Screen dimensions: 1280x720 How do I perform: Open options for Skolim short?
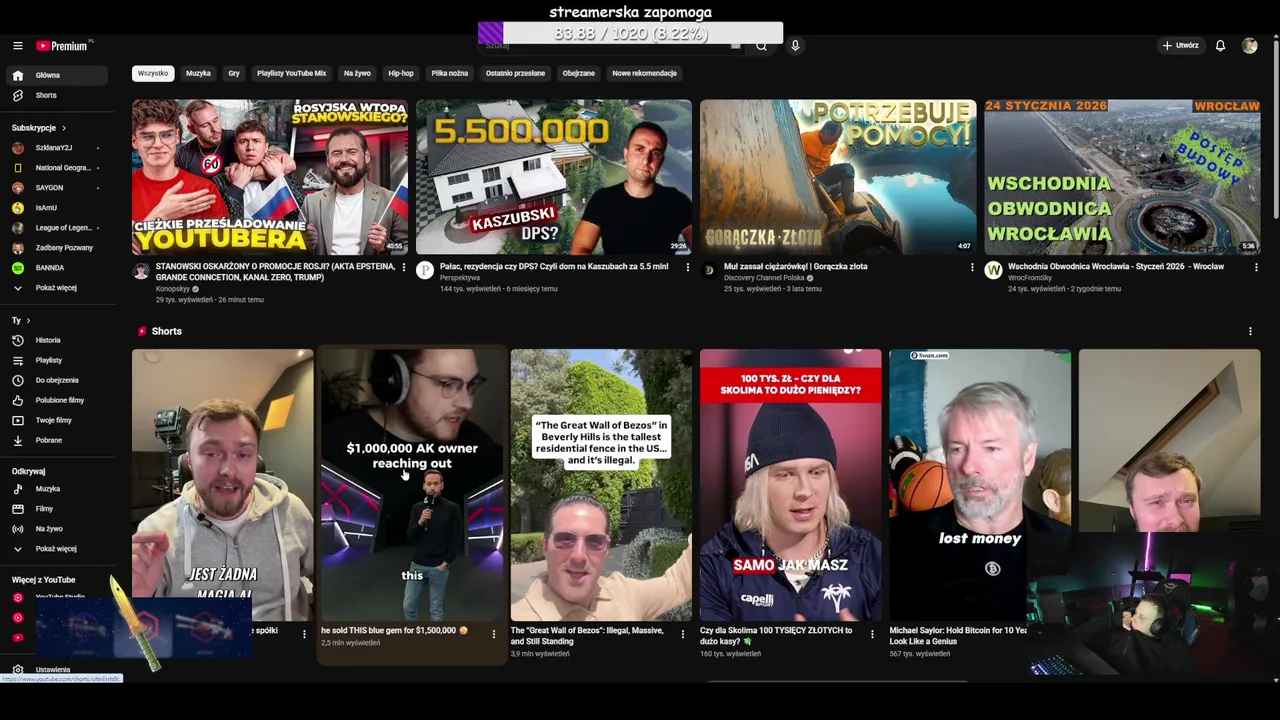tap(872, 634)
